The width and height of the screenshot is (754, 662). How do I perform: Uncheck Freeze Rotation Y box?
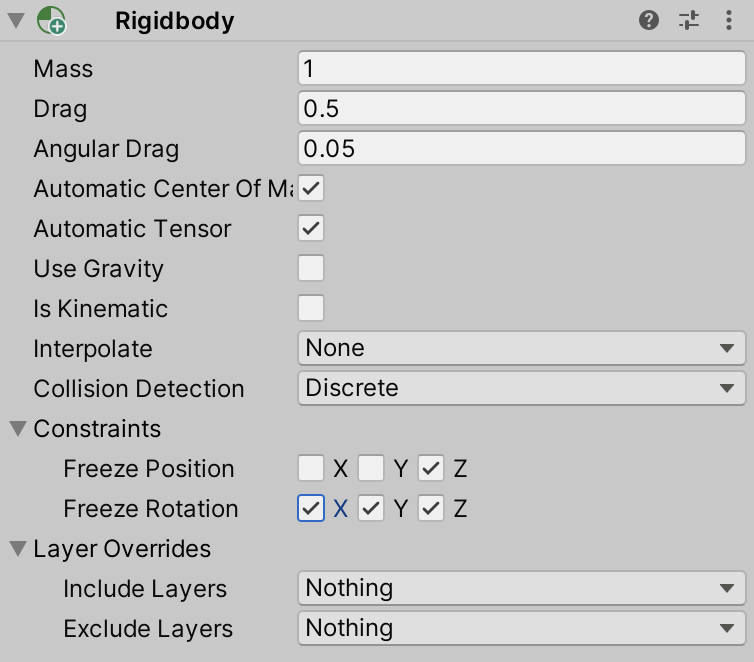(371, 508)
